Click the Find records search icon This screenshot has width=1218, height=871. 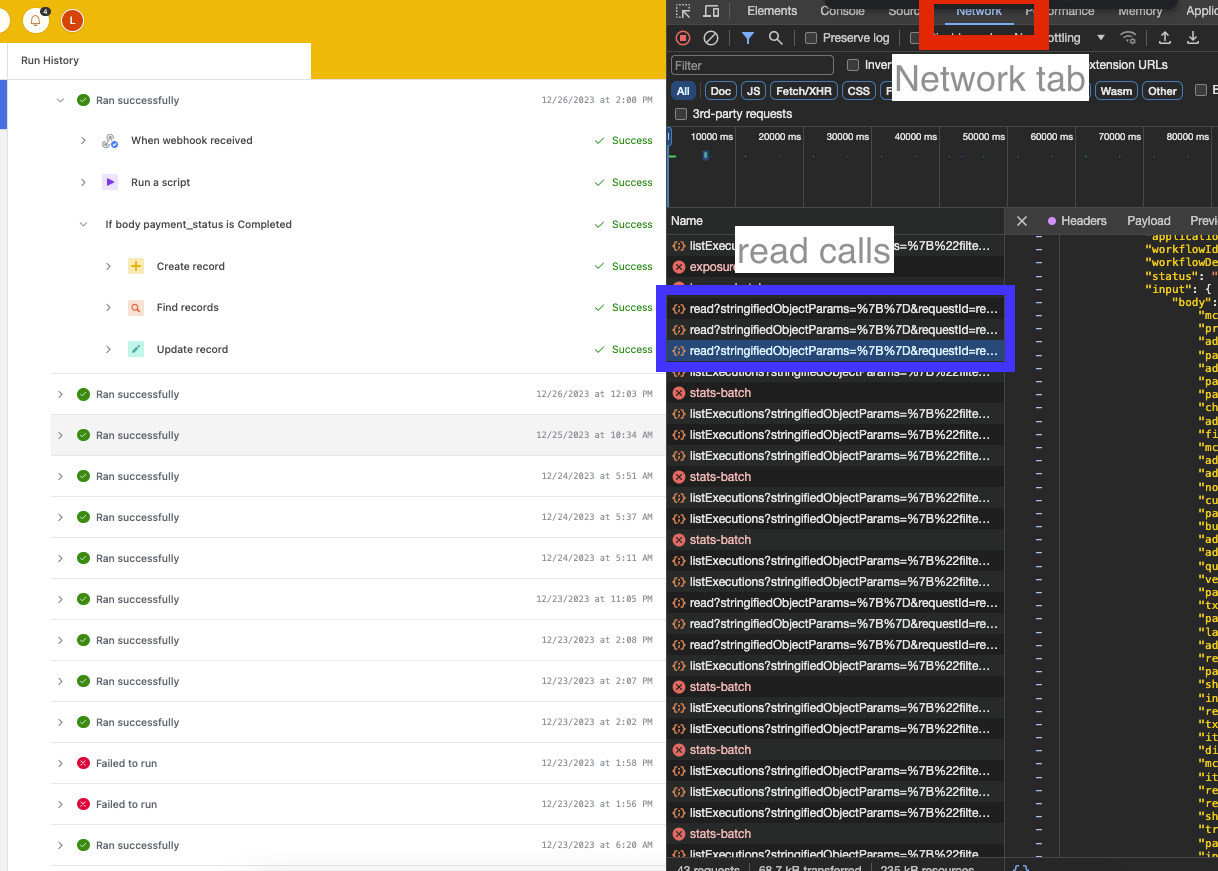[x=136, y=308]
